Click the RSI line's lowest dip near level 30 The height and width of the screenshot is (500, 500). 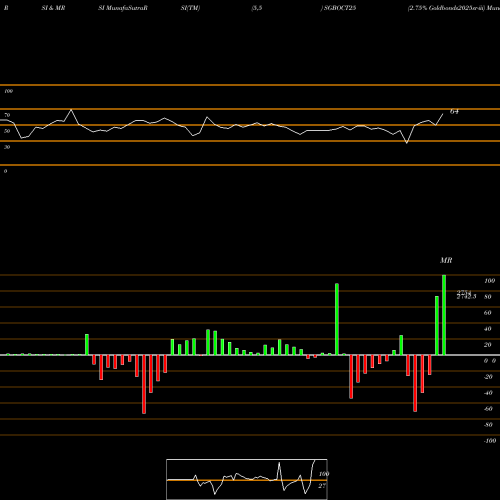coord(407,143)
